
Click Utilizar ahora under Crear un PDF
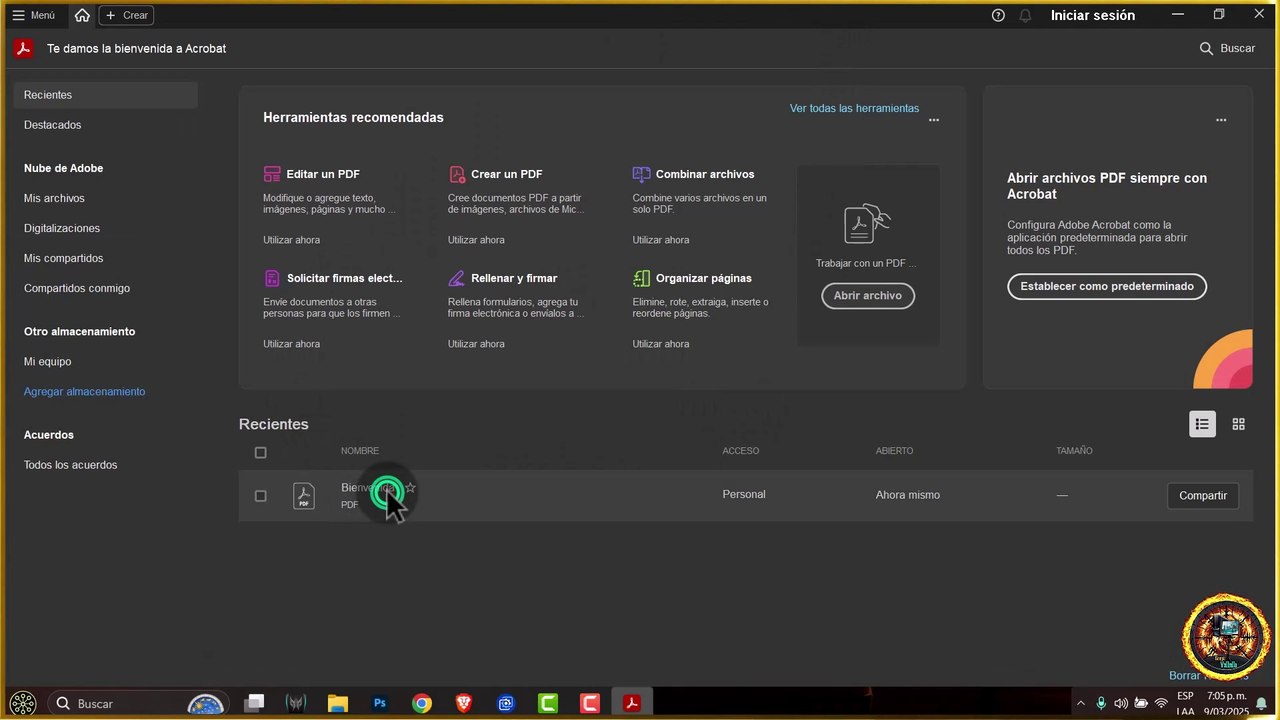click(476, 240)
